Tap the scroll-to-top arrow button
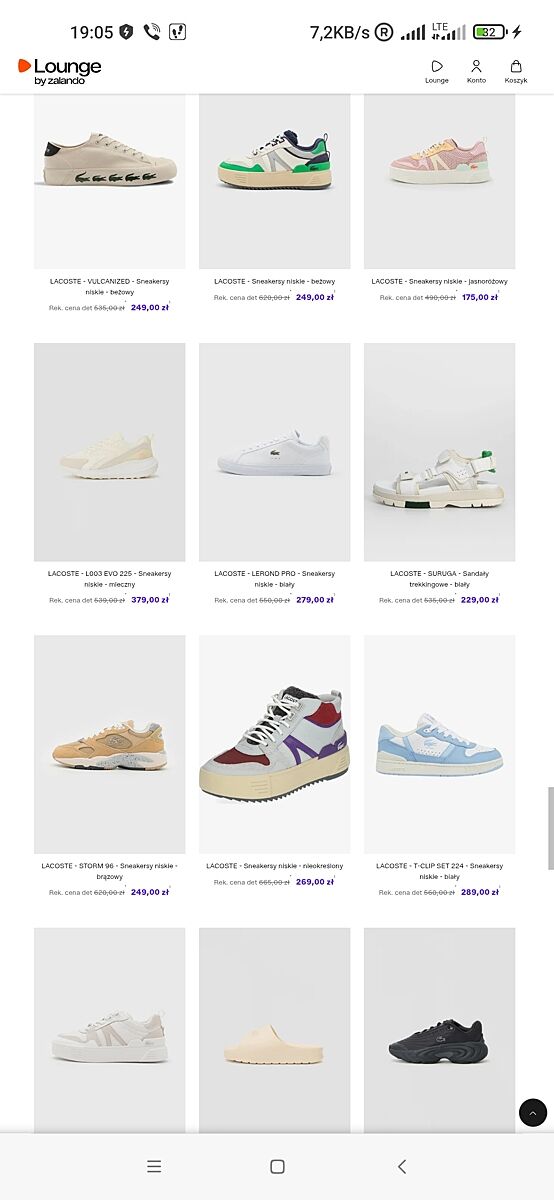Viewport: 554px width, 1200px height. click(x=533, y=1112)
